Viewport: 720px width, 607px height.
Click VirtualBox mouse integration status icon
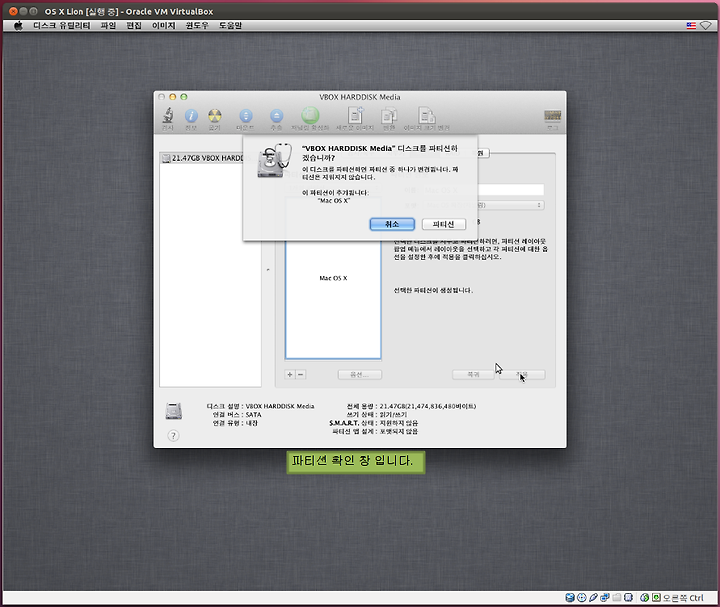coord(644,597)
